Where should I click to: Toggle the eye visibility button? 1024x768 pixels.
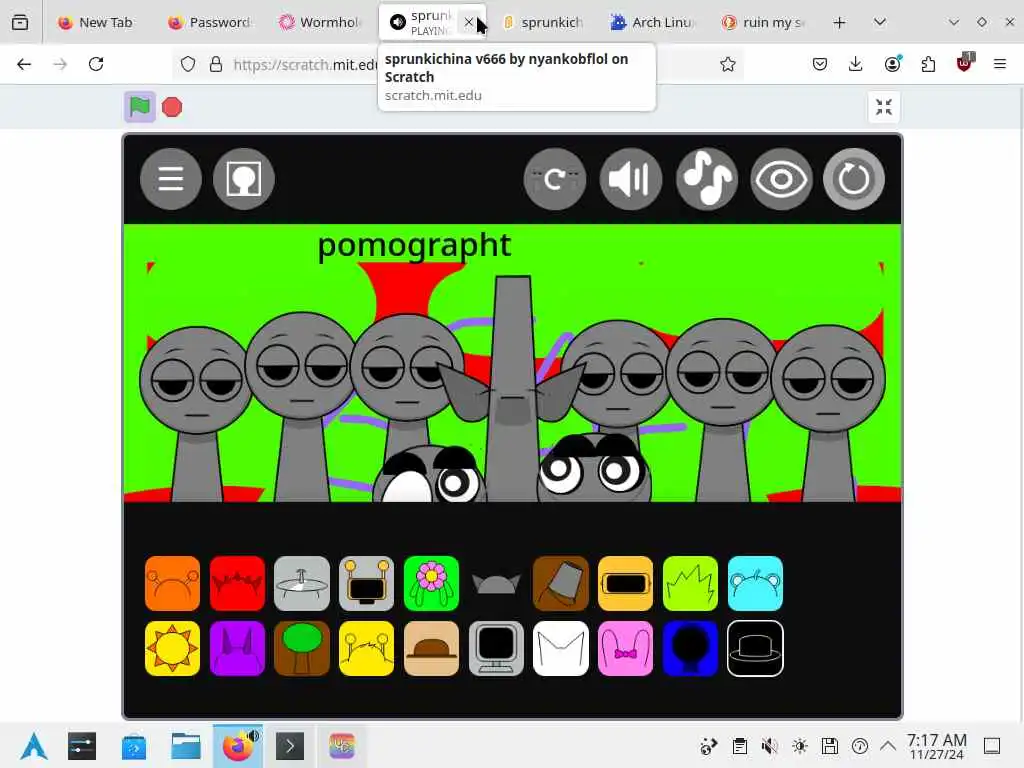(x=781, y=179)
